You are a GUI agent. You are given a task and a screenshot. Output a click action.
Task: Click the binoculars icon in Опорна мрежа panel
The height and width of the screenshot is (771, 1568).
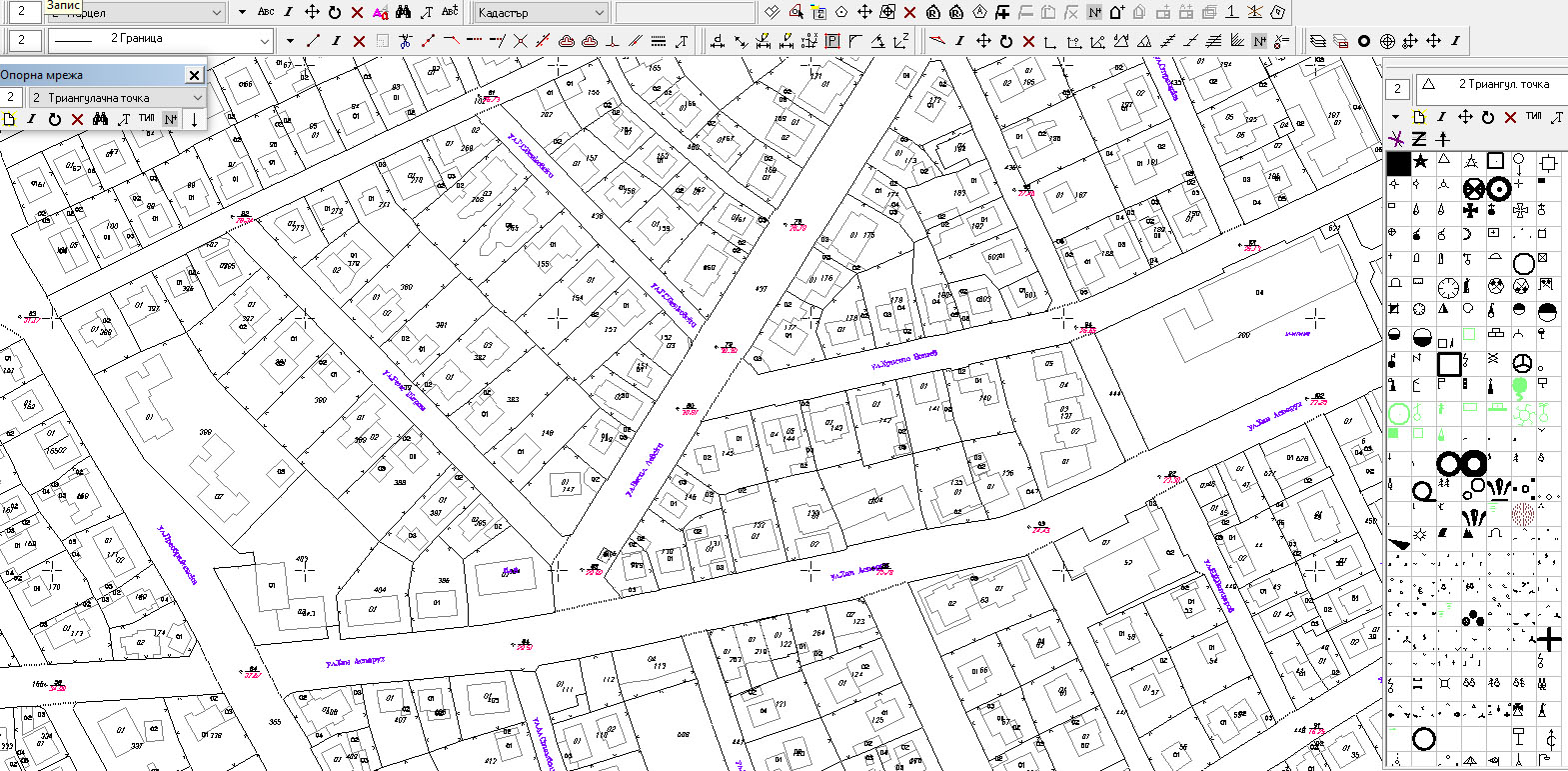(100, 119)
